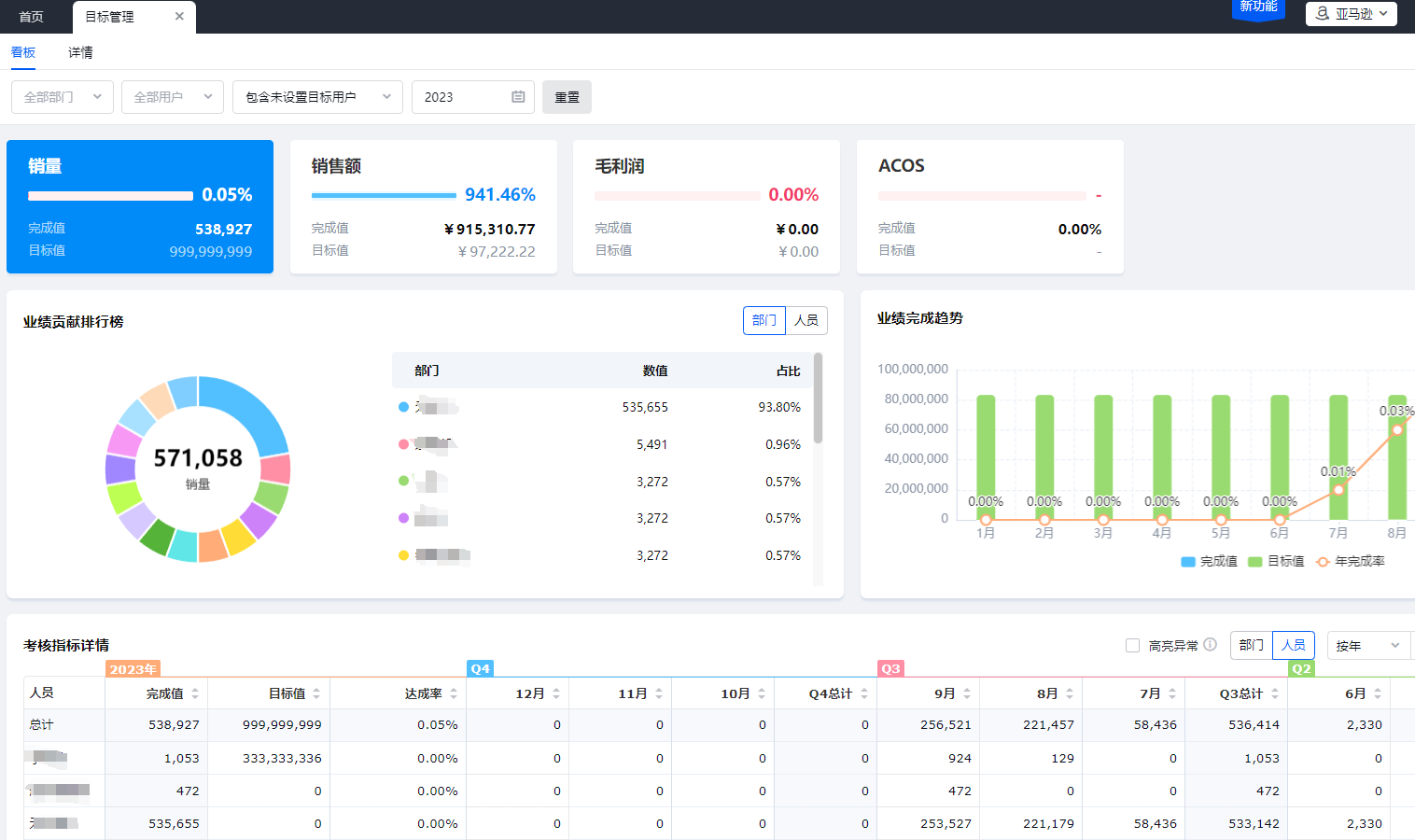Switch to the 详情 tab
The width and height of the screenshot is (1415, 840).
click(x=80, y=52)
